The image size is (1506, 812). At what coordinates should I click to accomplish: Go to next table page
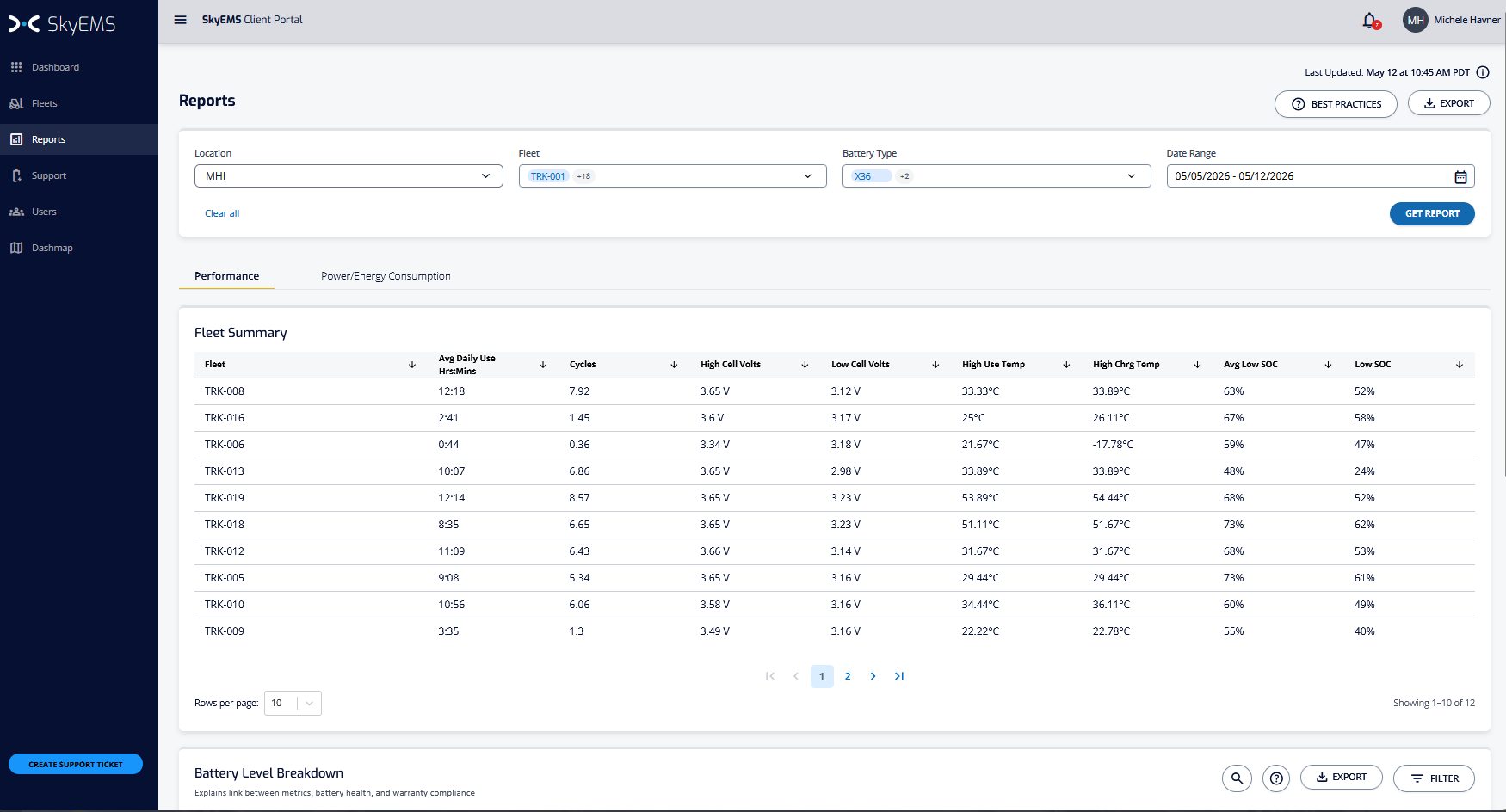click(873, 676)
